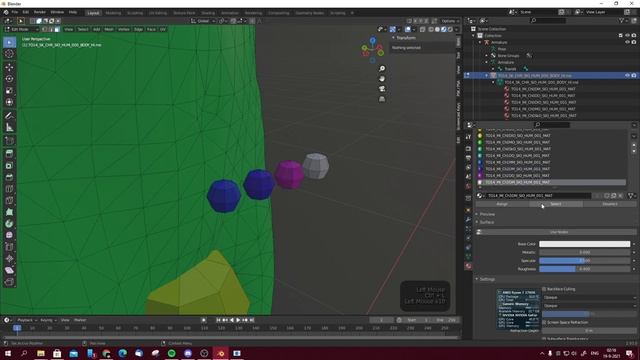Open the Modifier properties wrench tab
640x360 pixels.
coord(468,220)
